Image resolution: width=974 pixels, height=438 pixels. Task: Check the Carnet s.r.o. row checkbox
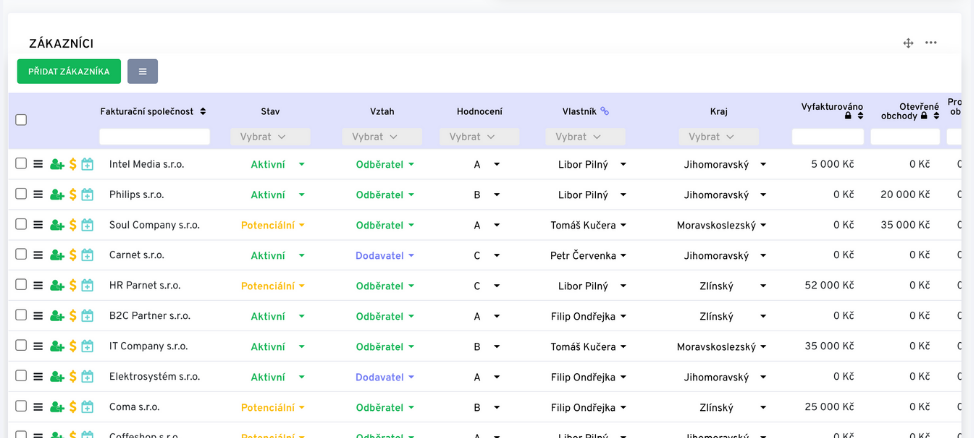[x=21, y=254]
